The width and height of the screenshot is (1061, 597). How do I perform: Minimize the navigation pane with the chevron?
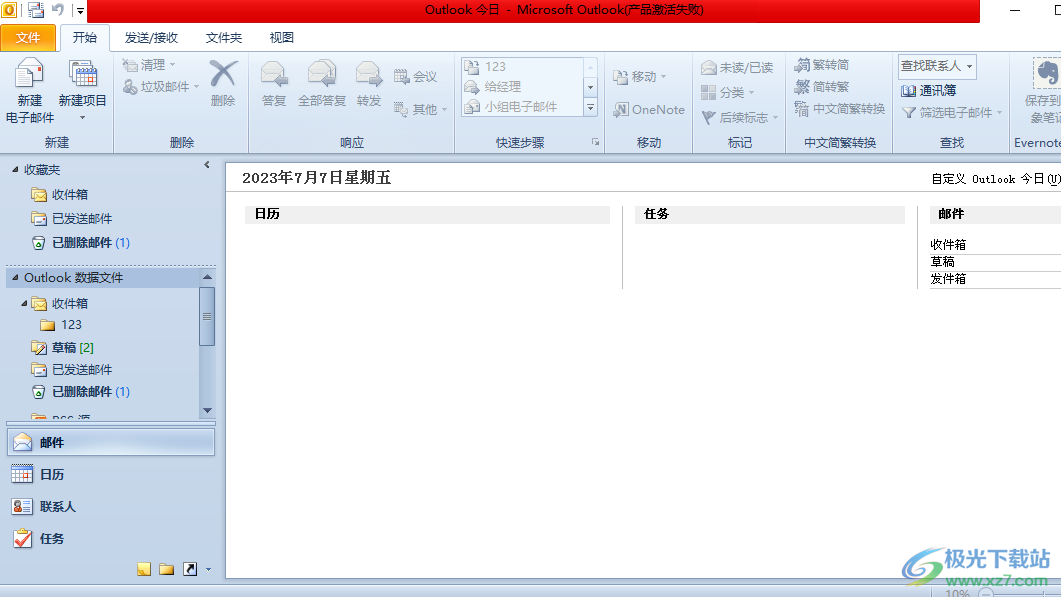(207, 164)
